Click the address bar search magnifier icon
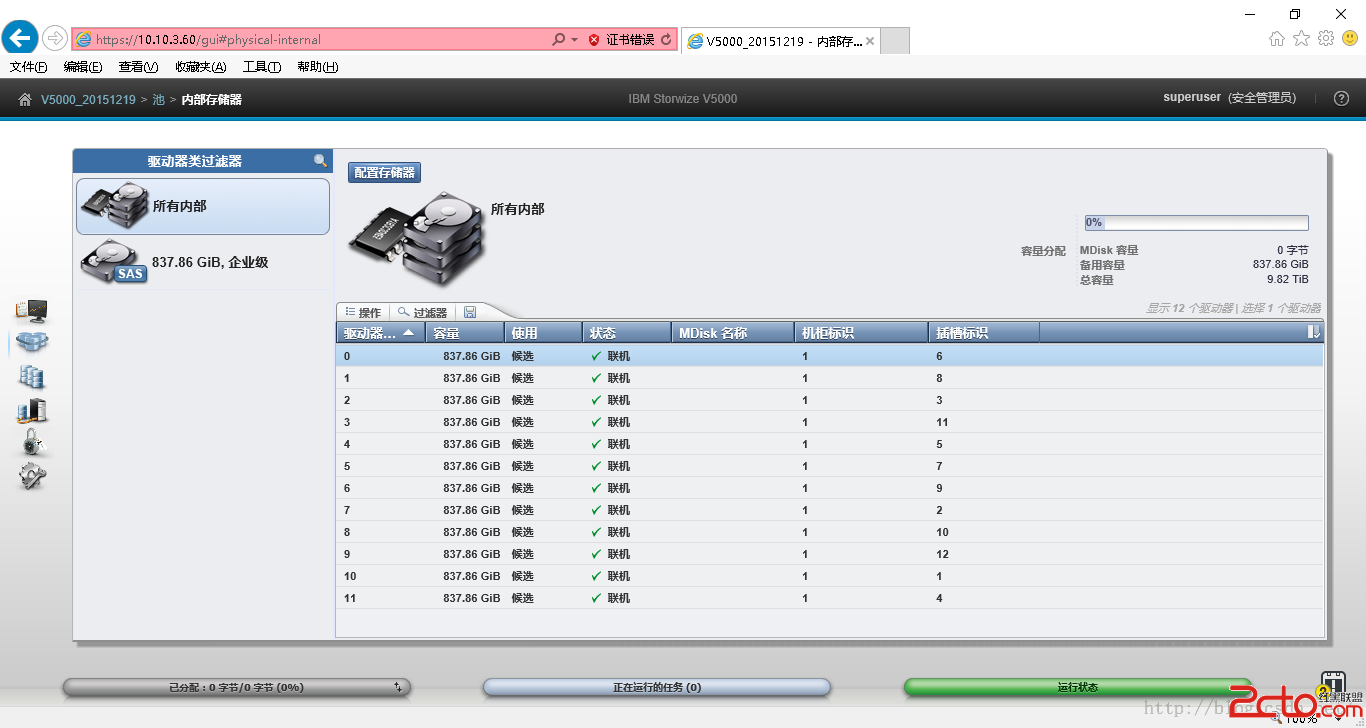The image size is (1366, 728). pos(559,40)
